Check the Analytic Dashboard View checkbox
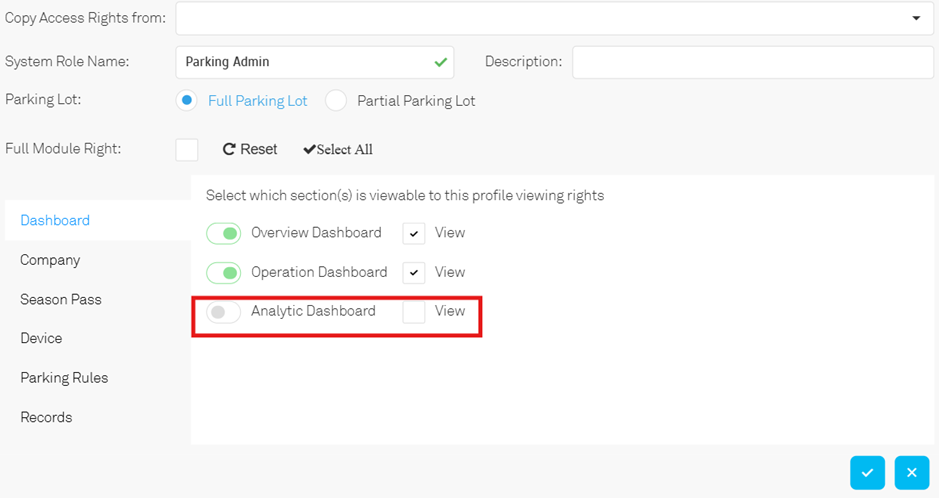Screen dimensions: 939x498 [414, 312]
